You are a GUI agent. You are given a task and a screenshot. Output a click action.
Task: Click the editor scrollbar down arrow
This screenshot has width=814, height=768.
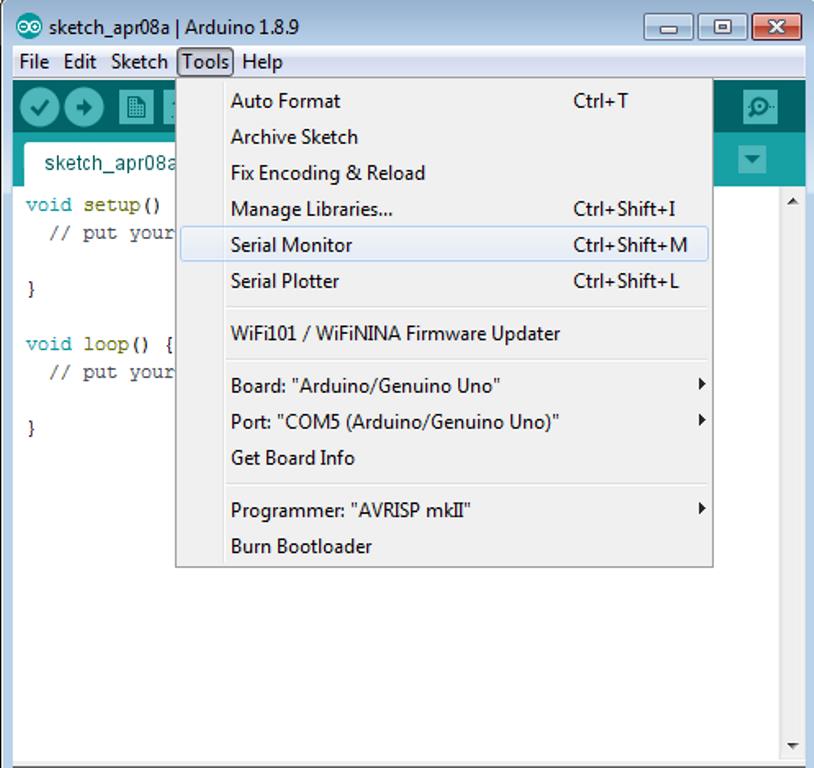pos(792,746)
